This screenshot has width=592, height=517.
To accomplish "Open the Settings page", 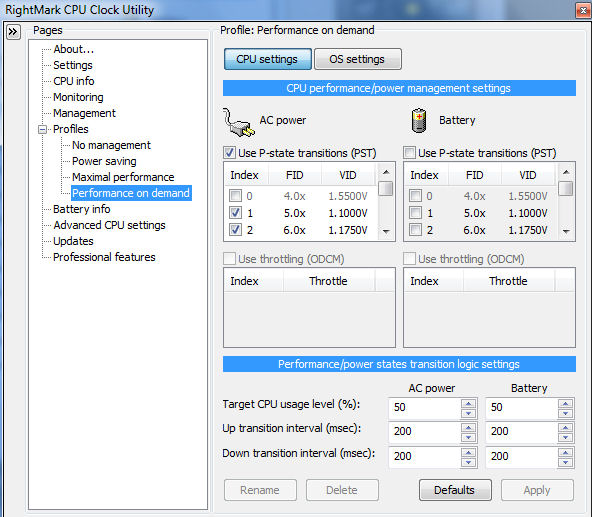I will pyautogui.click(x=73, y=65).
